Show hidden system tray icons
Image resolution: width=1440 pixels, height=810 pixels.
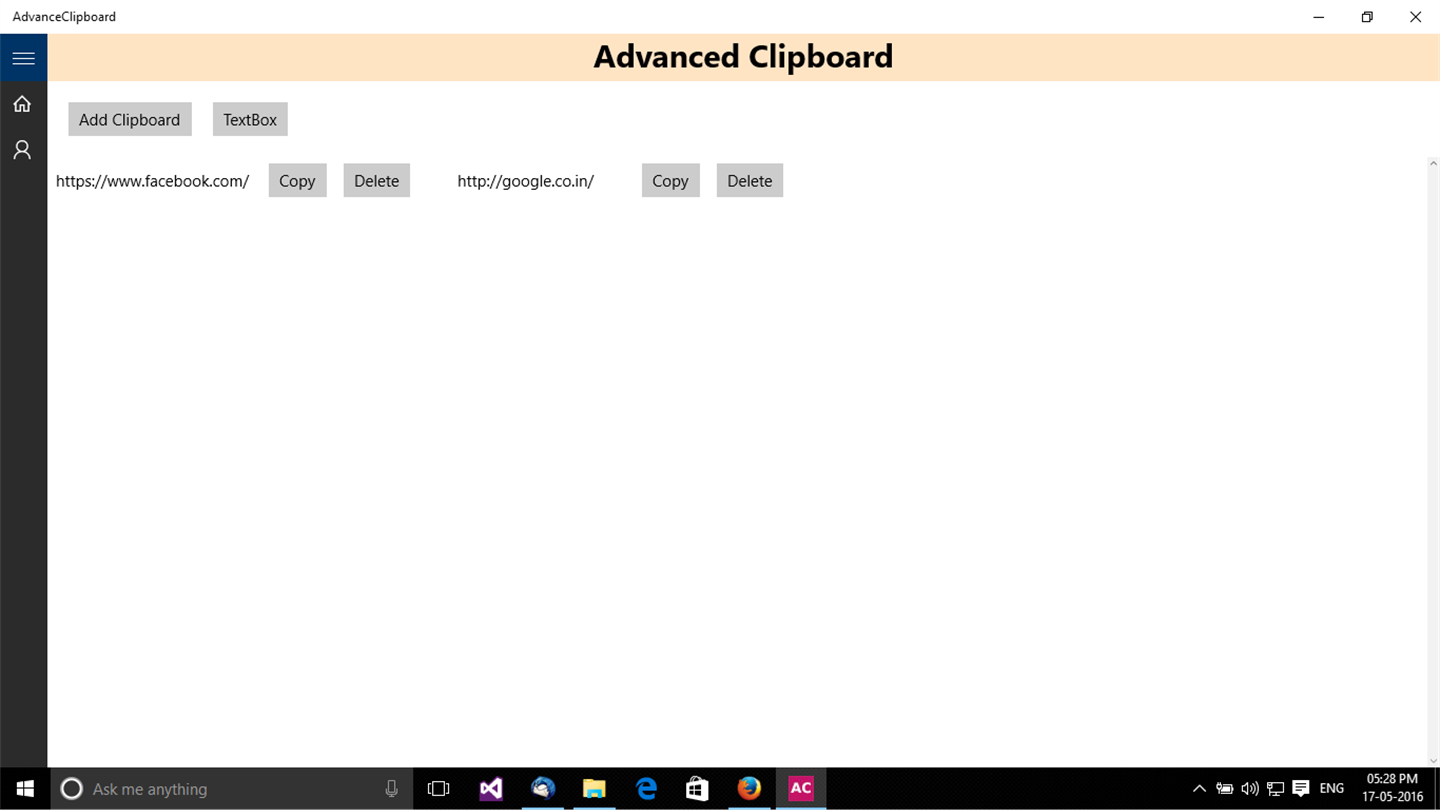[1199, 789]
